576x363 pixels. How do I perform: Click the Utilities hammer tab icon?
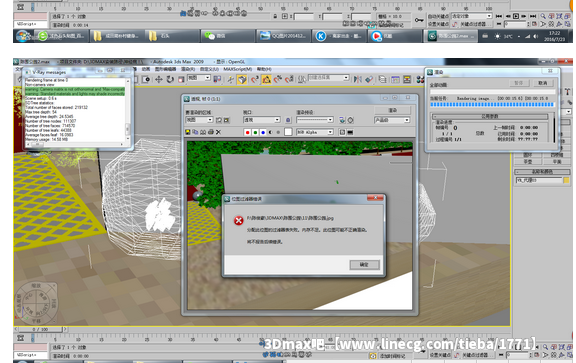[x=568, y=92]
